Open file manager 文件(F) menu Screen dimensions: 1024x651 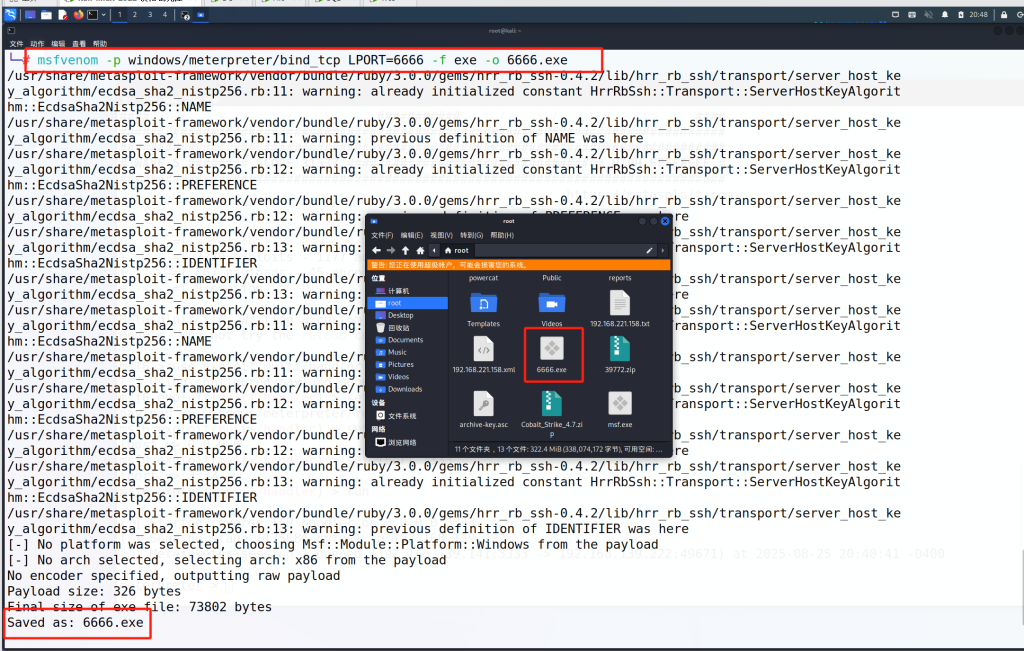382,235
